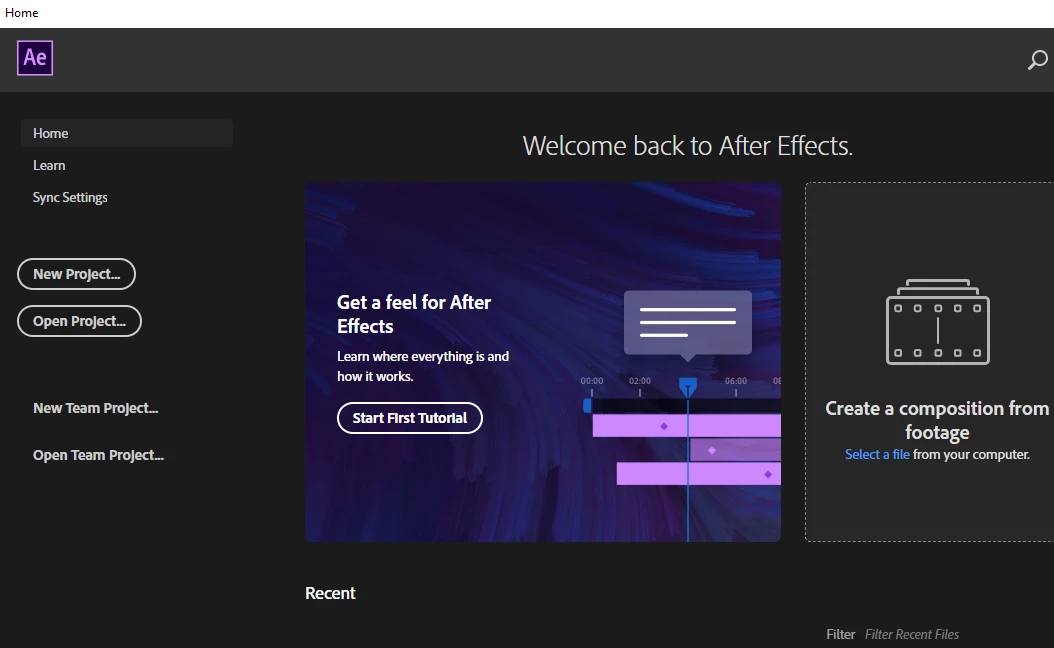Start the first tutorial
This screenshot has height=648, width=1054.
coord(410,418)
